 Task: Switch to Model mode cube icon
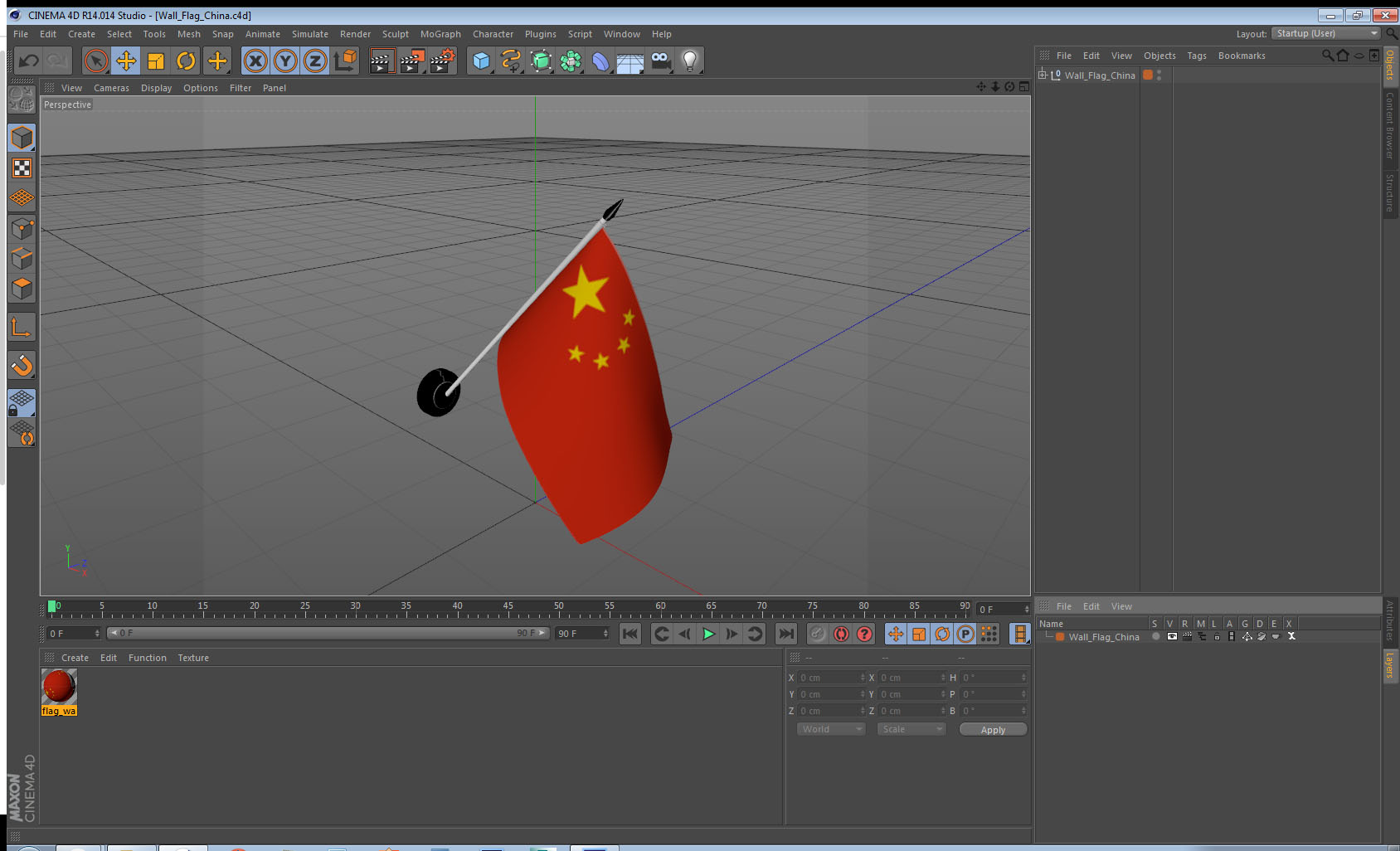[22, 138]
